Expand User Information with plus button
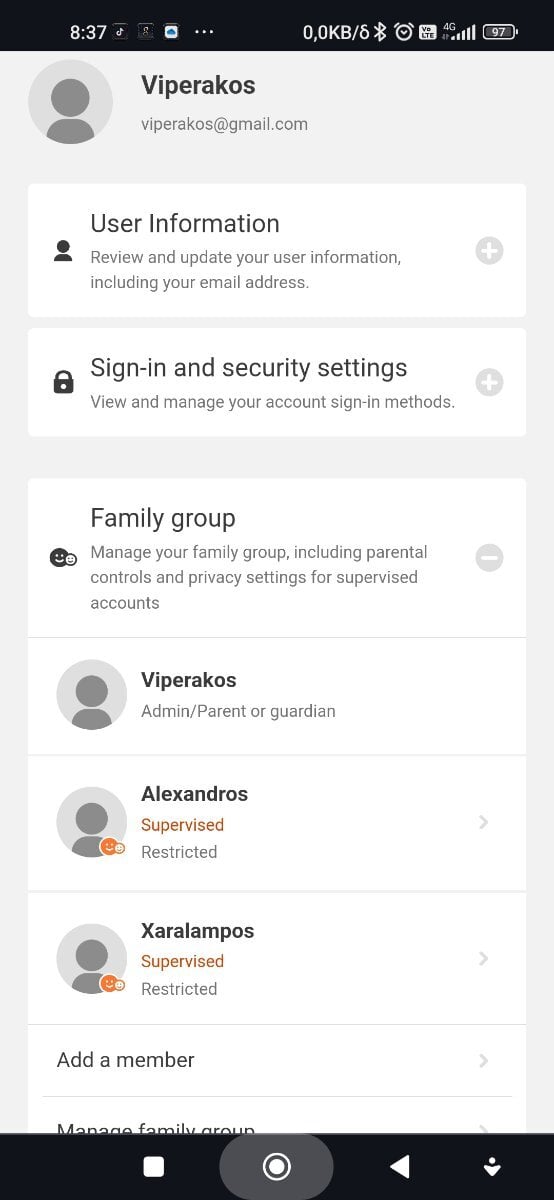Image resolution: width=554 pixels, height=1200 pixels. (489, 251)
